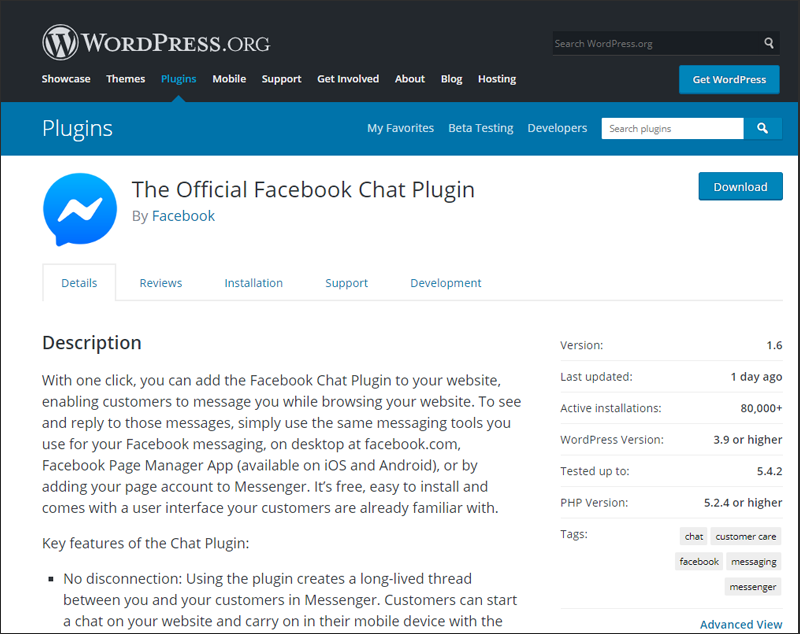Open the Beta Testing link

(481, 128)
